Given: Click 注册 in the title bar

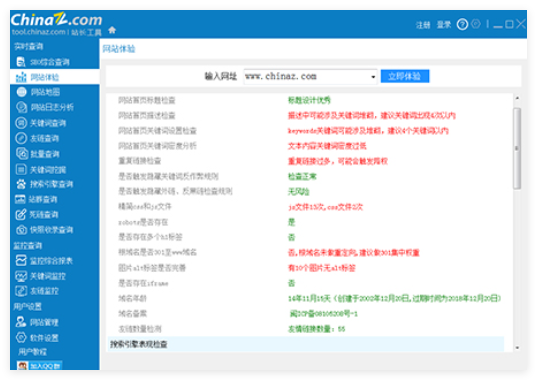Looking at the screenshot, I should pyautogui.click(x=423, y=25).
